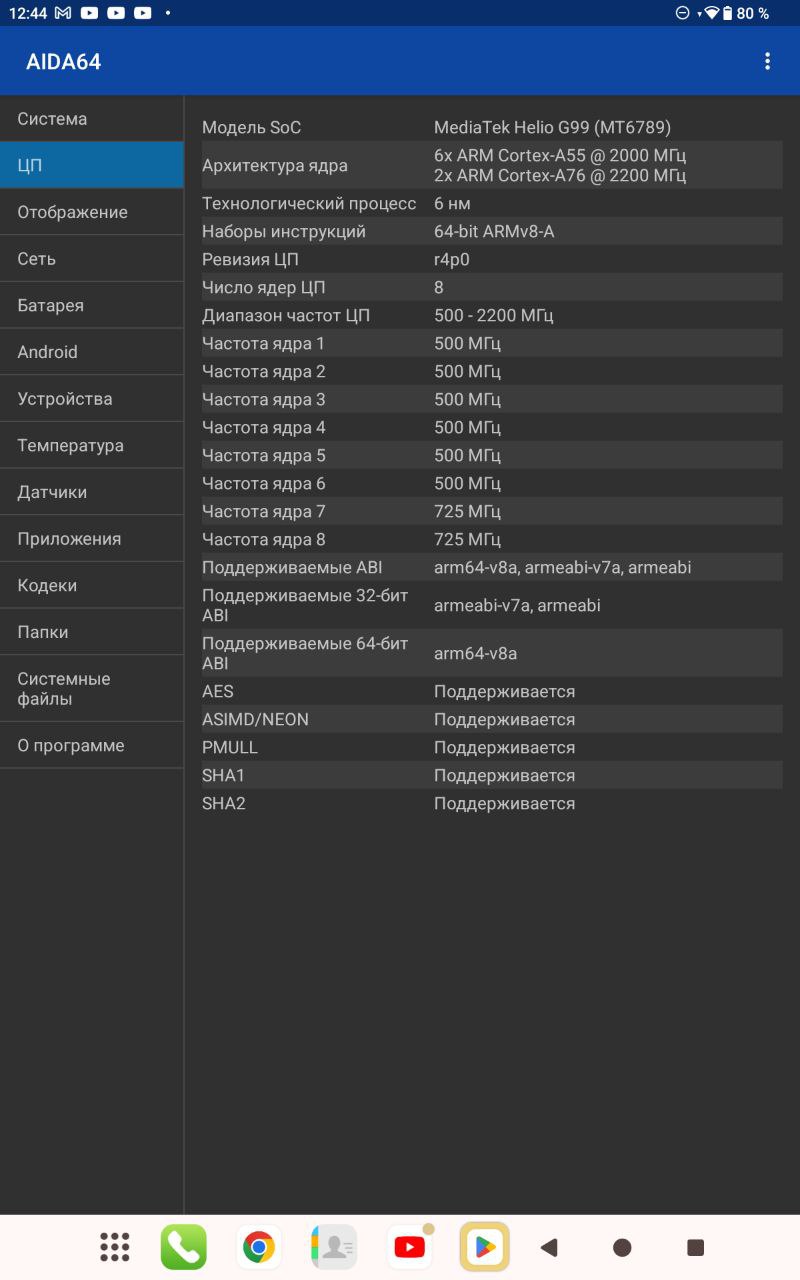Open the Contacts app in the dock
800x1280 pixels.
334,1247
